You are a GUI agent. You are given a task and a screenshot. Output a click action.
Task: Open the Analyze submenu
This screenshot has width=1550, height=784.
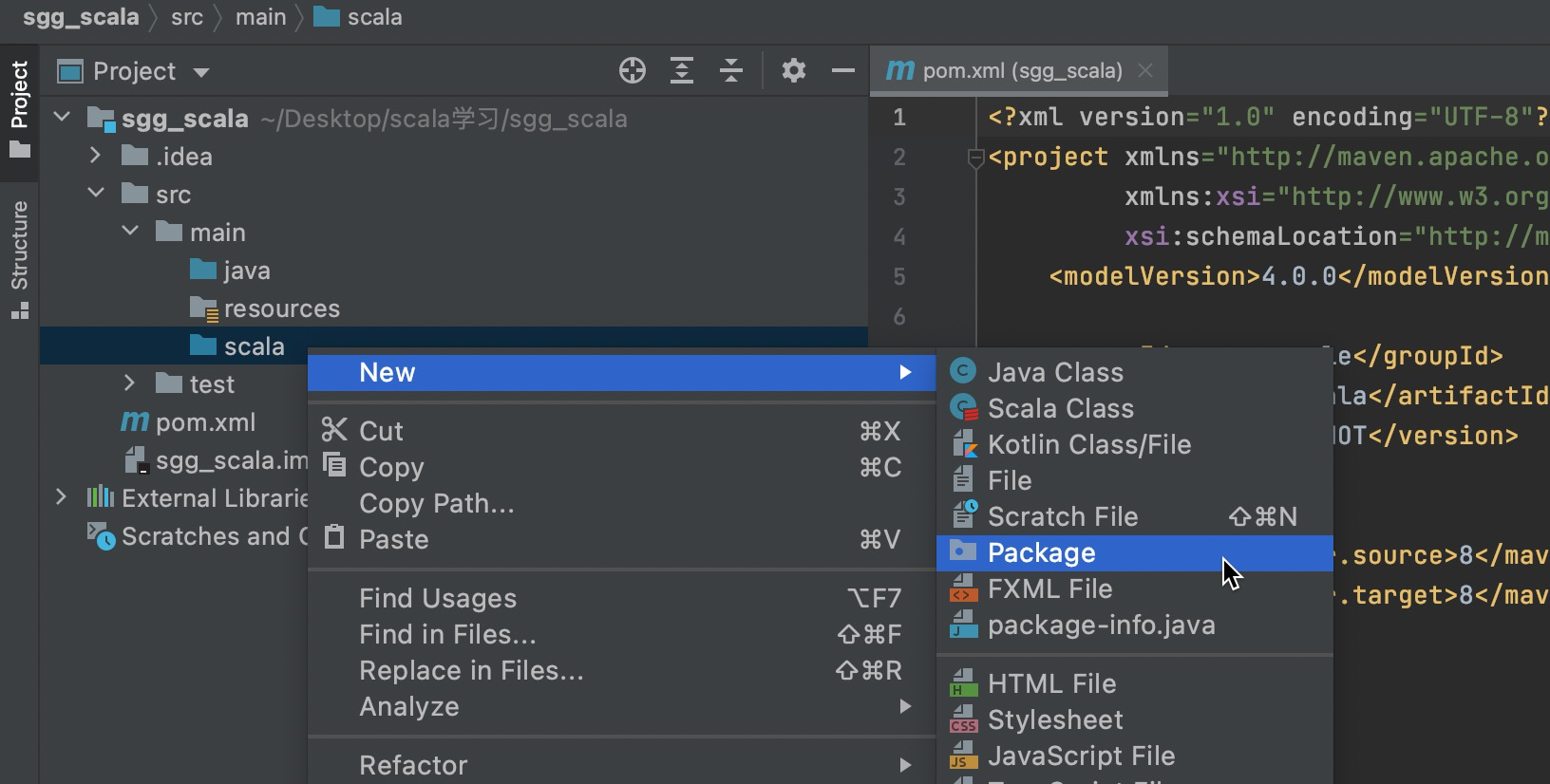[x=621, y=706]
